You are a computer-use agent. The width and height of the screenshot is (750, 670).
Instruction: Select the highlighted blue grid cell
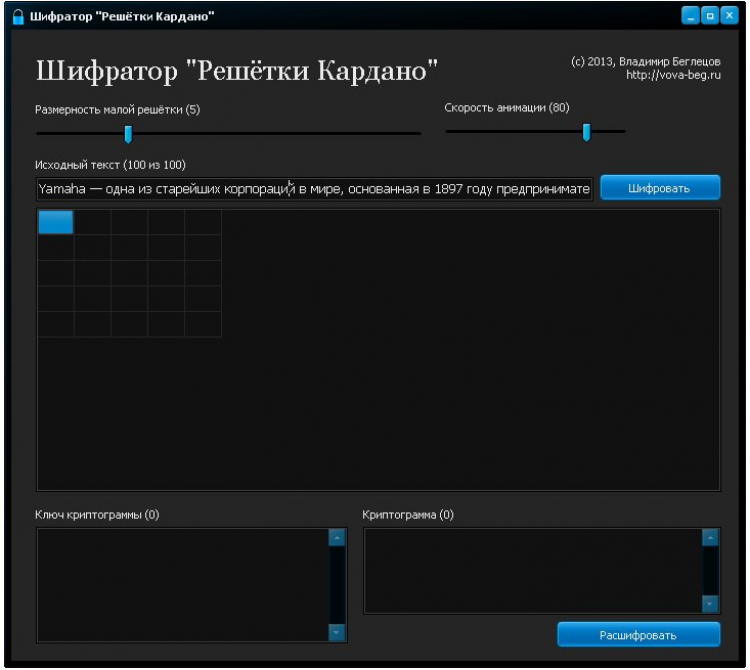coord(56,222)
